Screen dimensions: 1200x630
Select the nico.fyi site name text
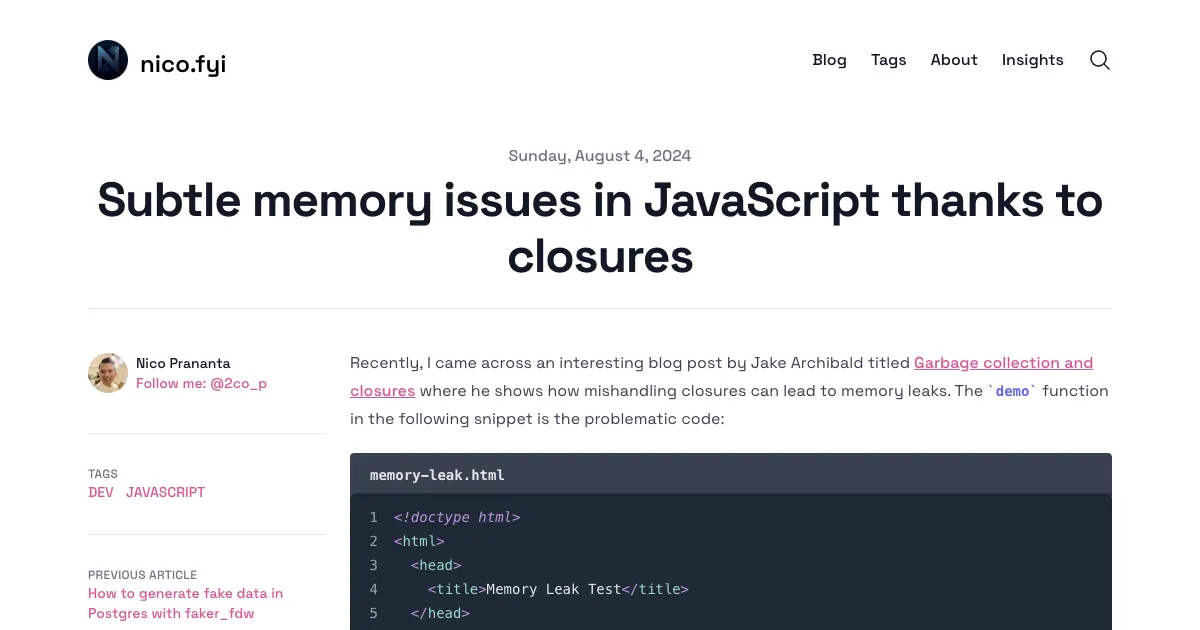[x=183, y=63]
